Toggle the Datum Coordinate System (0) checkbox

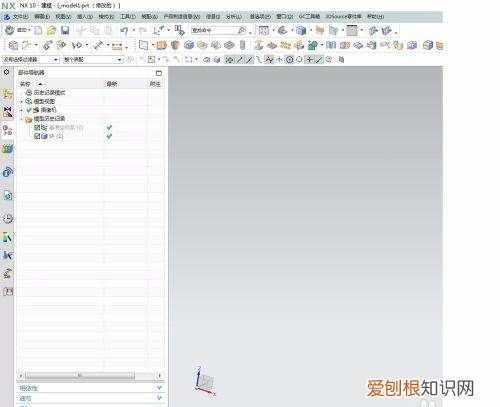click(x=37, y=127)
